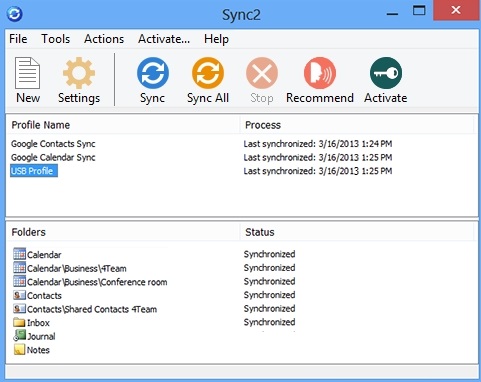Open the Actions menu
The image size is (481, 382).
tap(104, 39)
